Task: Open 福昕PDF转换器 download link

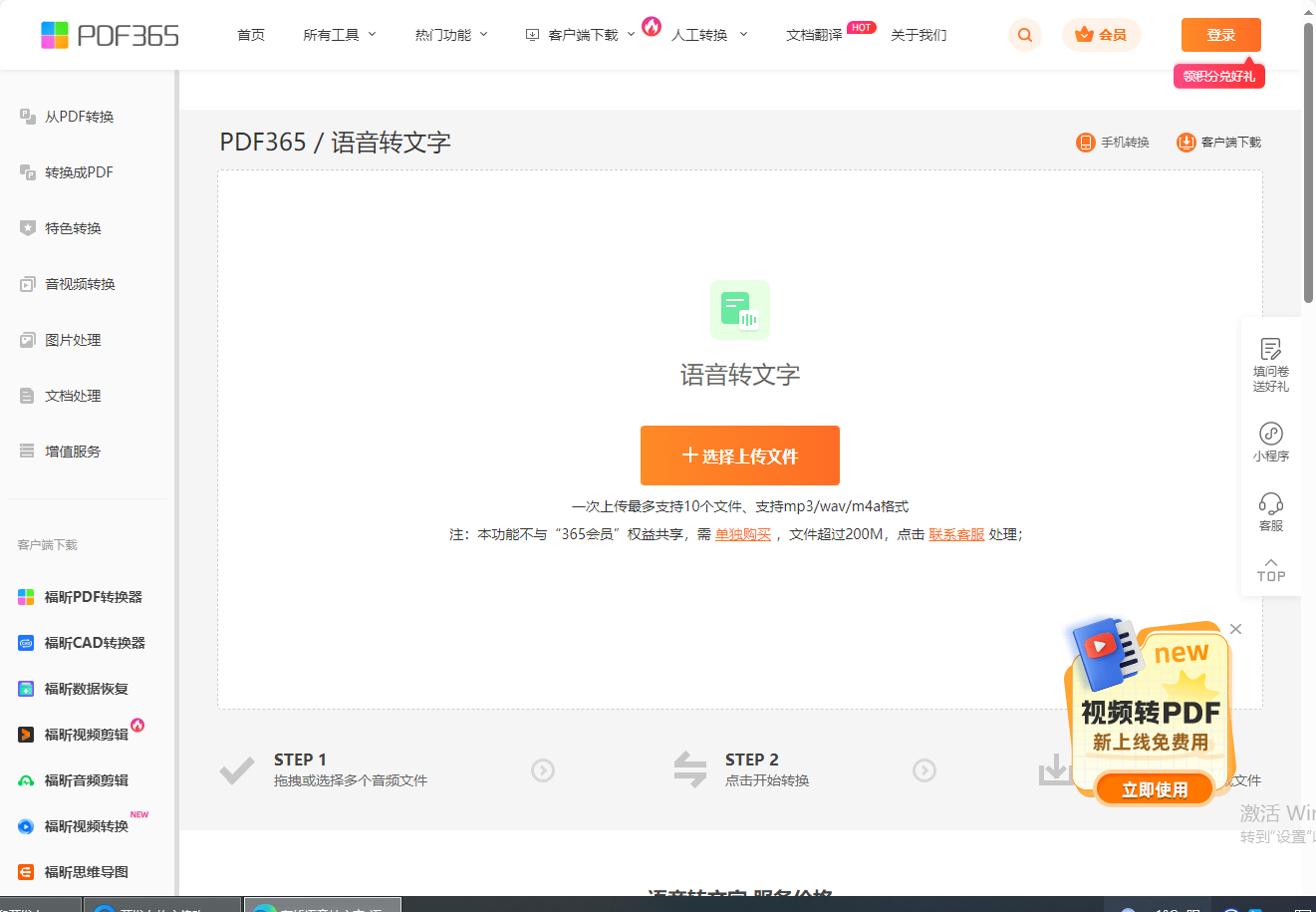Action: click(93, 597)
